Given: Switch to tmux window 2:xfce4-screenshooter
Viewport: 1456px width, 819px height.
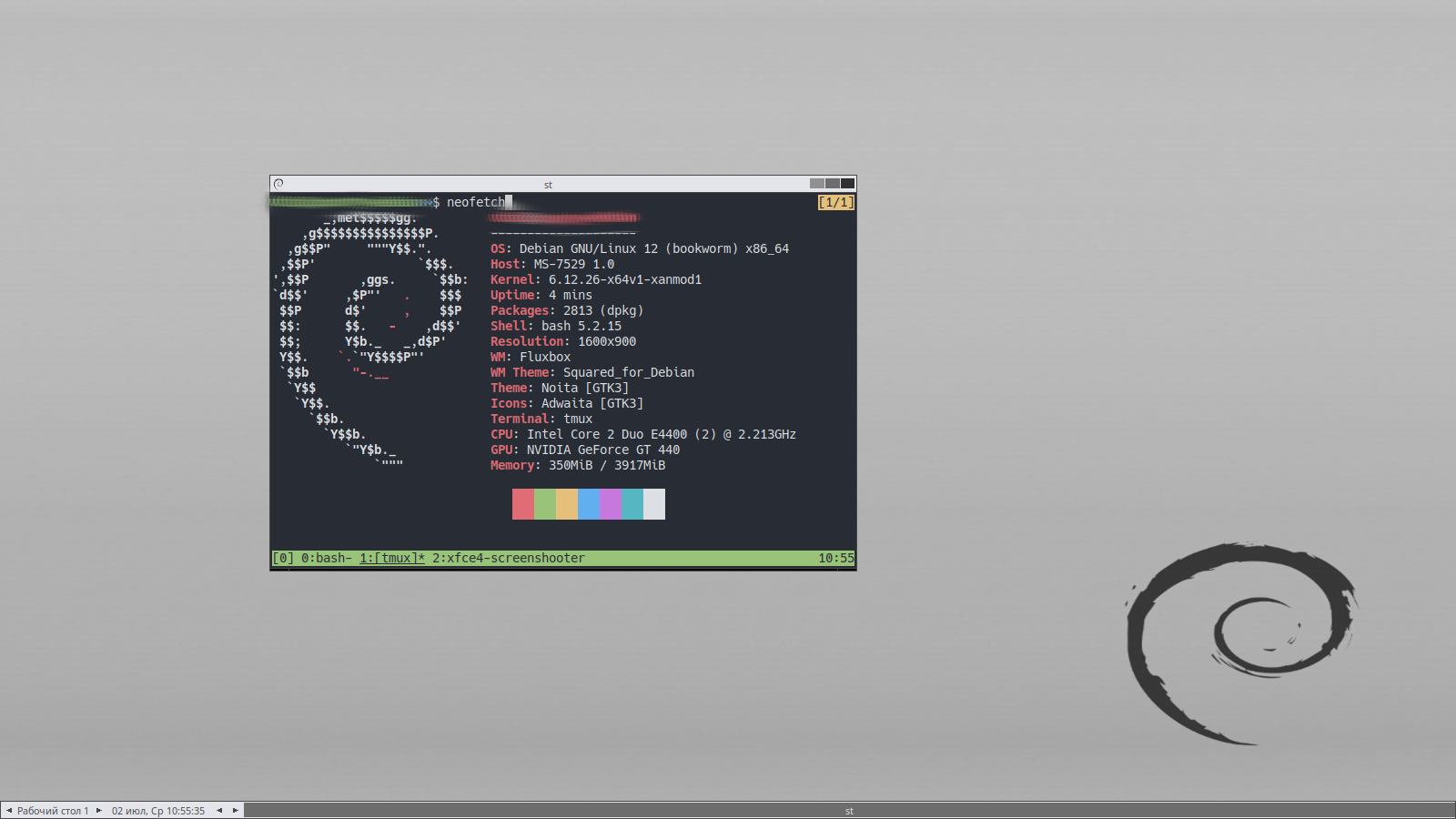Looking at the screenshot, I should pyautogui.click(x=508, y=559).
